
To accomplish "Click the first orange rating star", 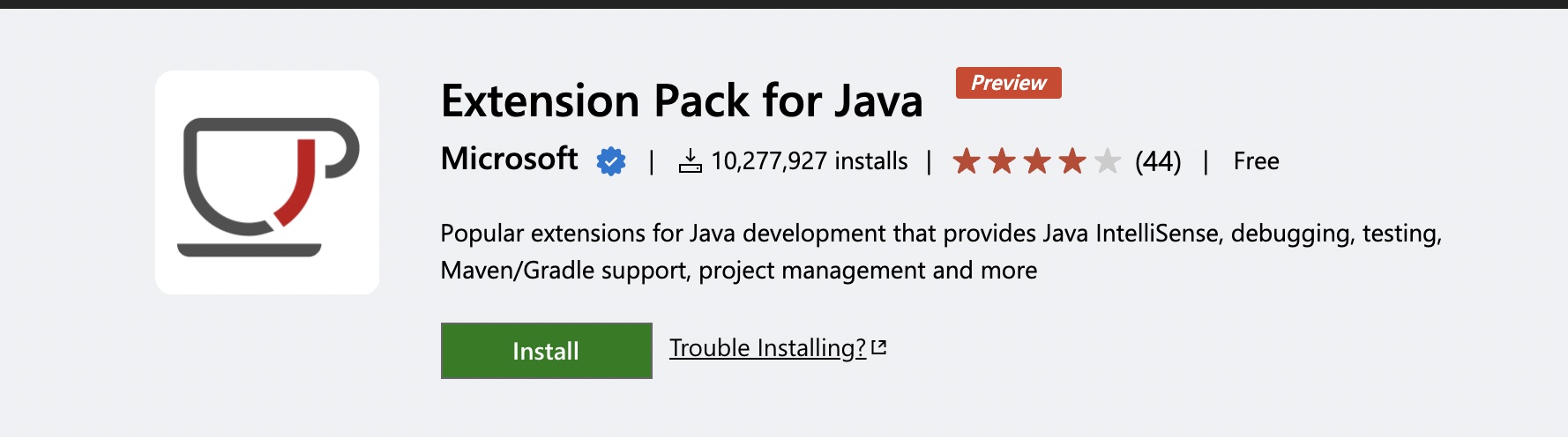I will click(967, 161).
